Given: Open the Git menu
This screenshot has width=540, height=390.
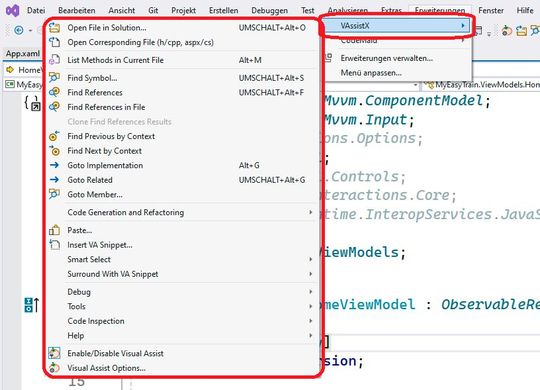Looking at the screenshot, I should coord(153,11).
